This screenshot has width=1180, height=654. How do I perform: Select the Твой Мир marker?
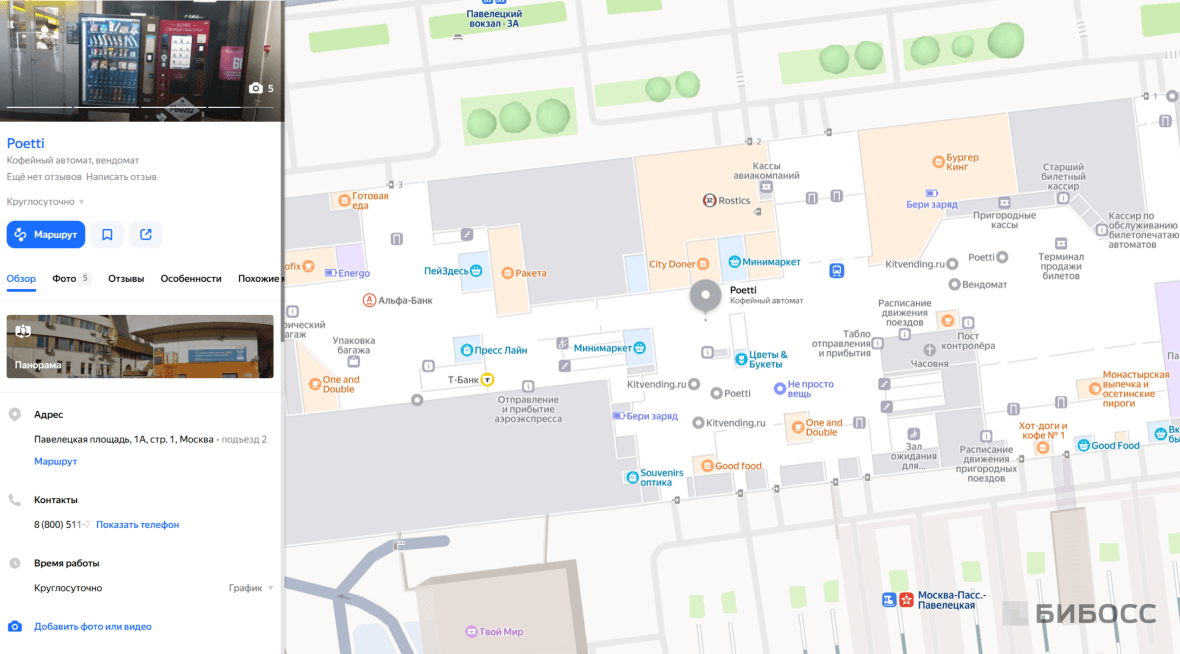[x=471, y=631]
